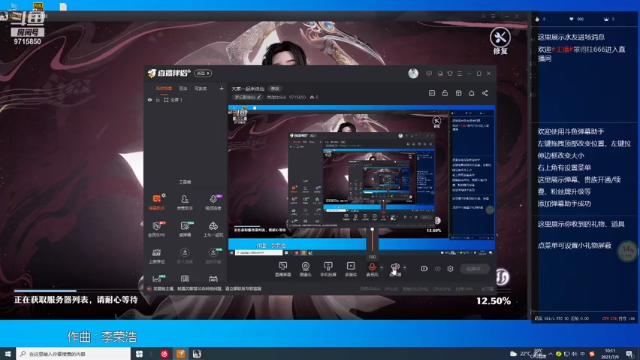The image size is (640, 360).
Task: Mute the microphone icon in the bottom toolbar
Action: (372, 267)
